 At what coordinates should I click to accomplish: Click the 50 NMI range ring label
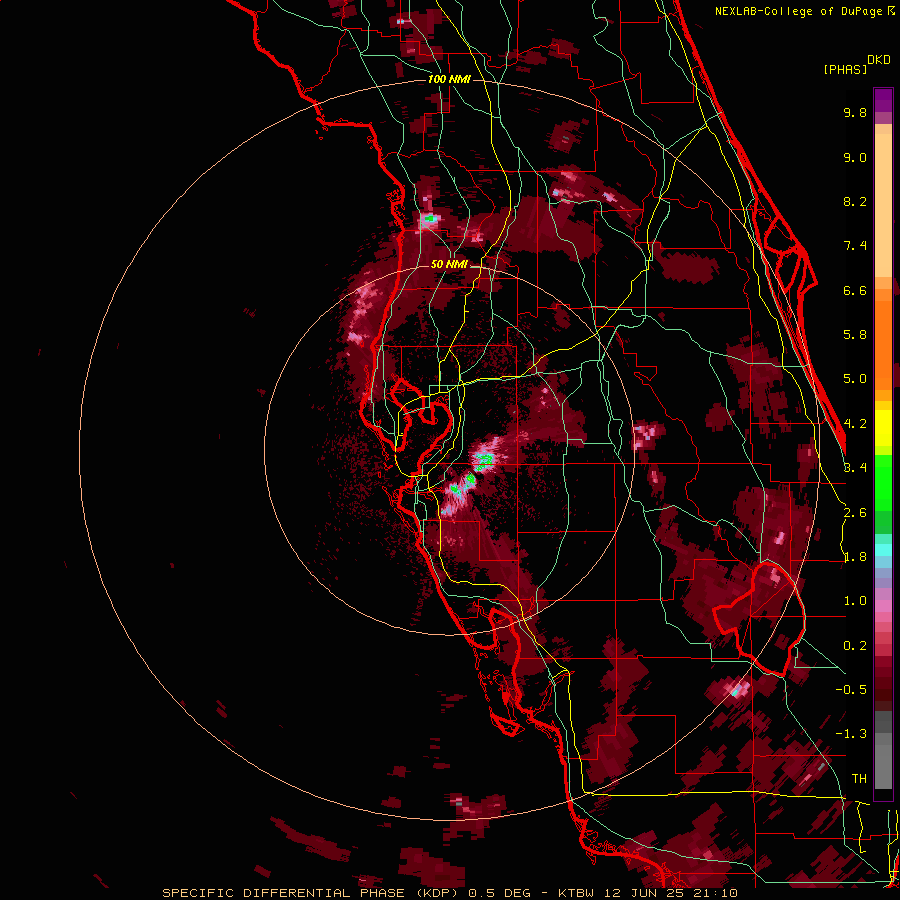tap(449, 264)
